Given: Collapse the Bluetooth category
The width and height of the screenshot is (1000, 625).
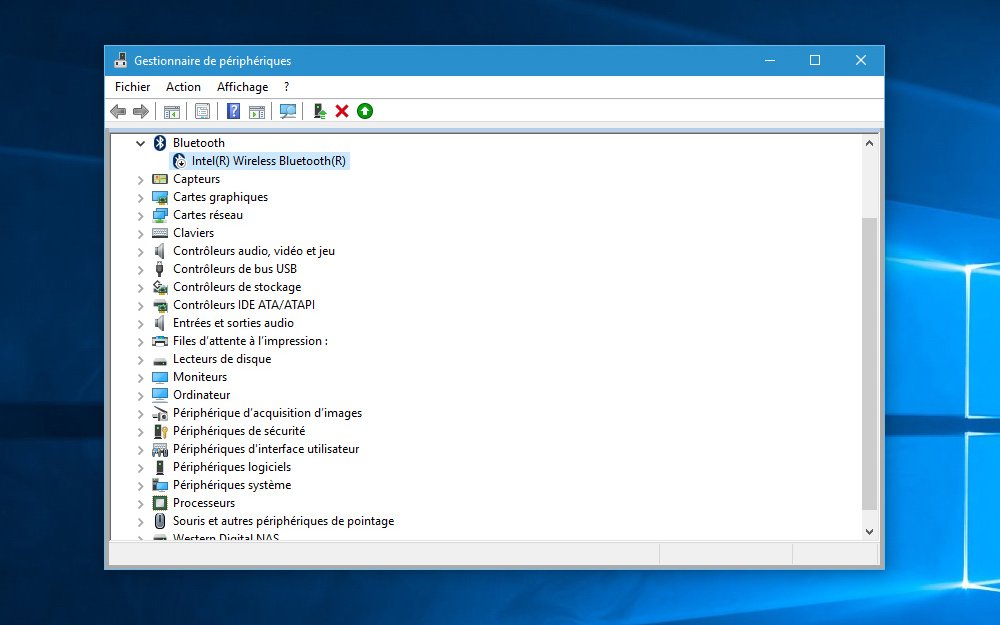Looking at the screenshot, I should click(140, 142).
